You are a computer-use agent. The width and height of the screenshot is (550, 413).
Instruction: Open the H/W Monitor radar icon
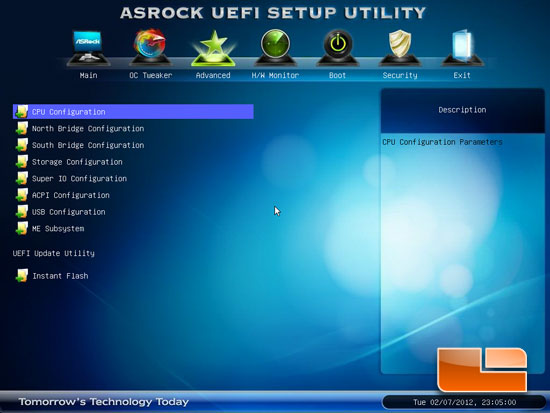(275, 48)
